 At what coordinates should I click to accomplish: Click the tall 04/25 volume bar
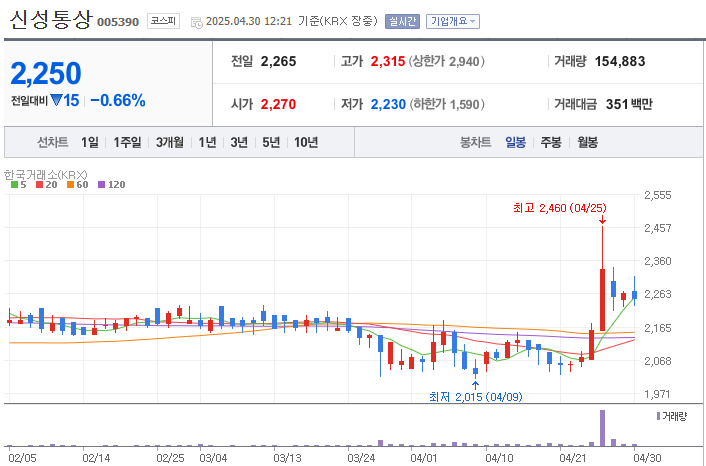(602, 428)
